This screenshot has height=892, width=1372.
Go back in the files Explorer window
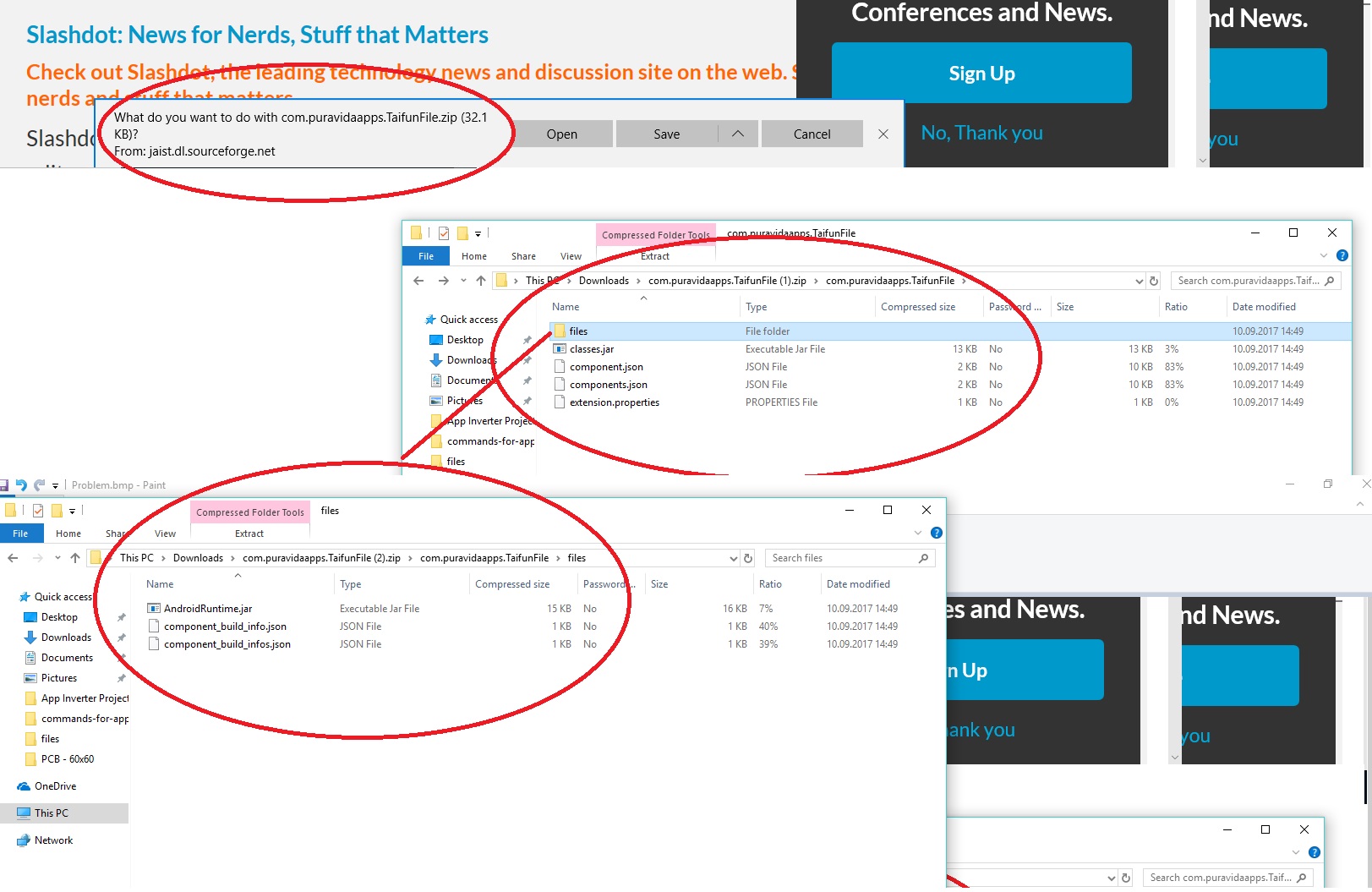click(x=13, y=558)
